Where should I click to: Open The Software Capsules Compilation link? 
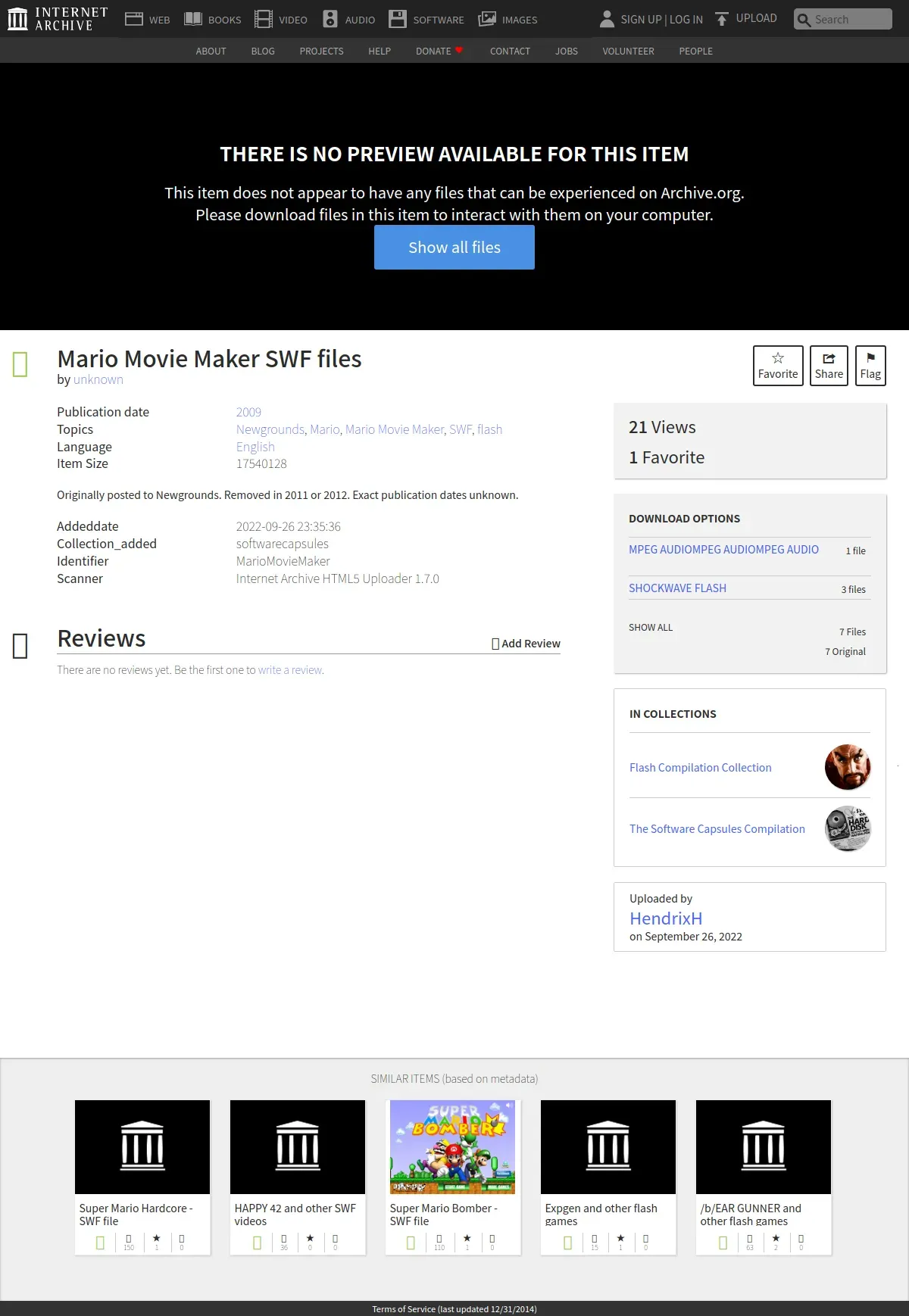coord(717,829)
